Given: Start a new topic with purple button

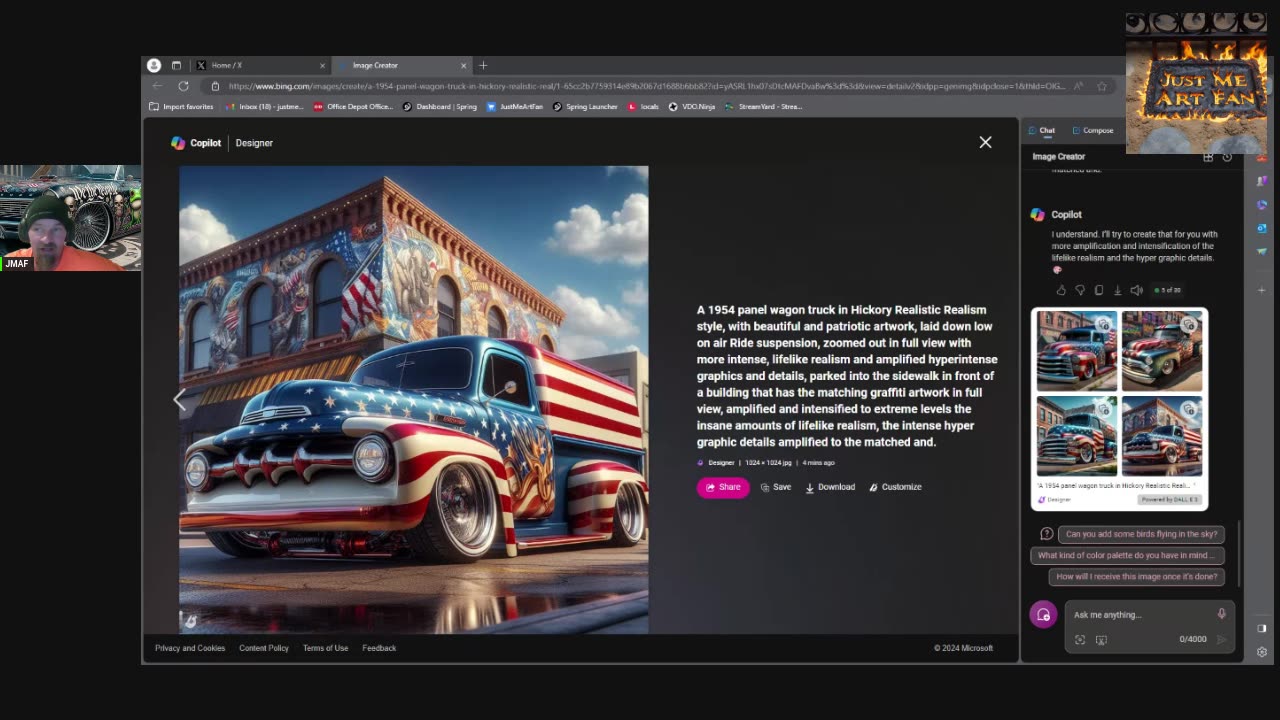Looking at the screenshot, I should pyautogui.click(x=1043, y=615).
